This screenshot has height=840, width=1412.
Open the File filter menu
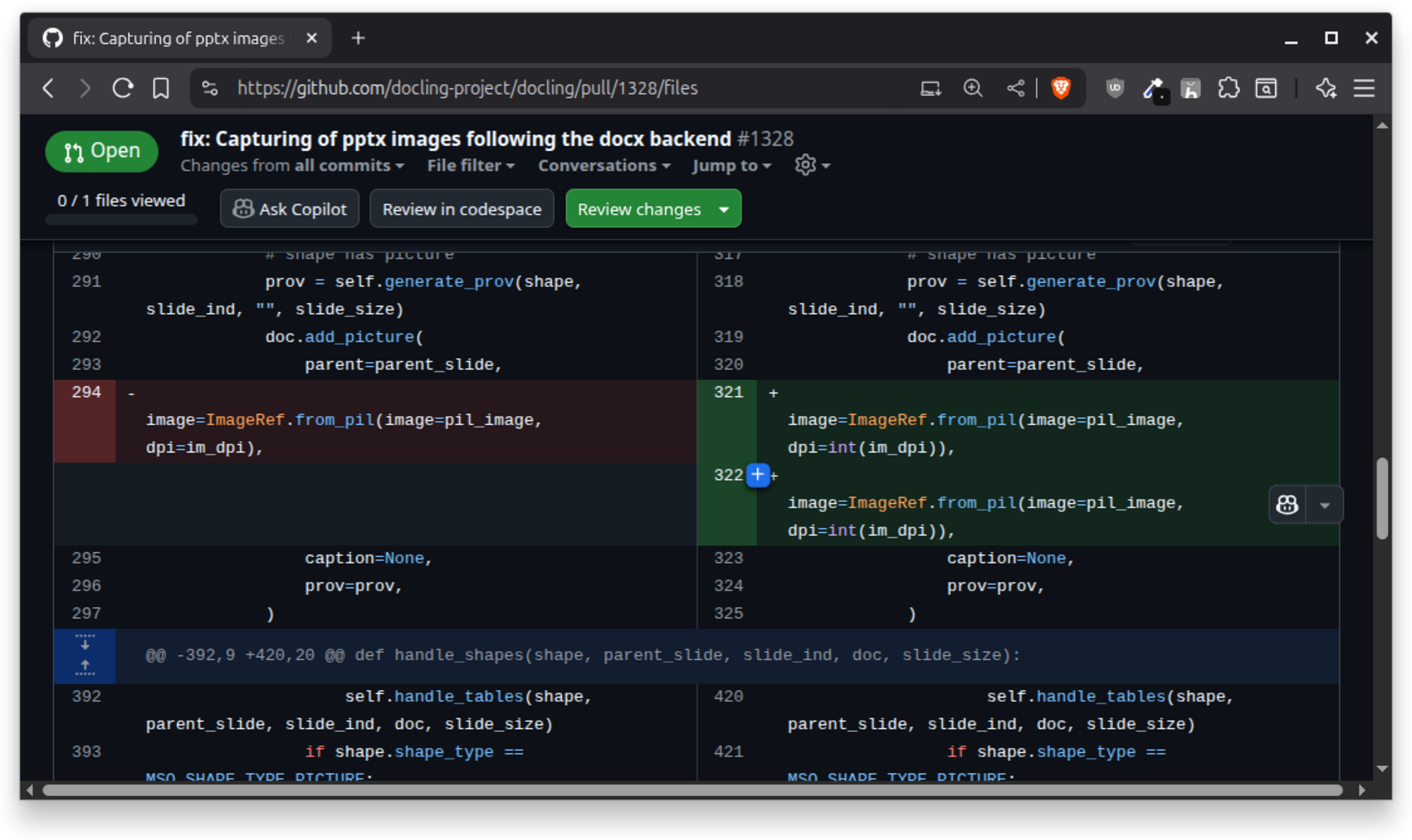(470, 165)
